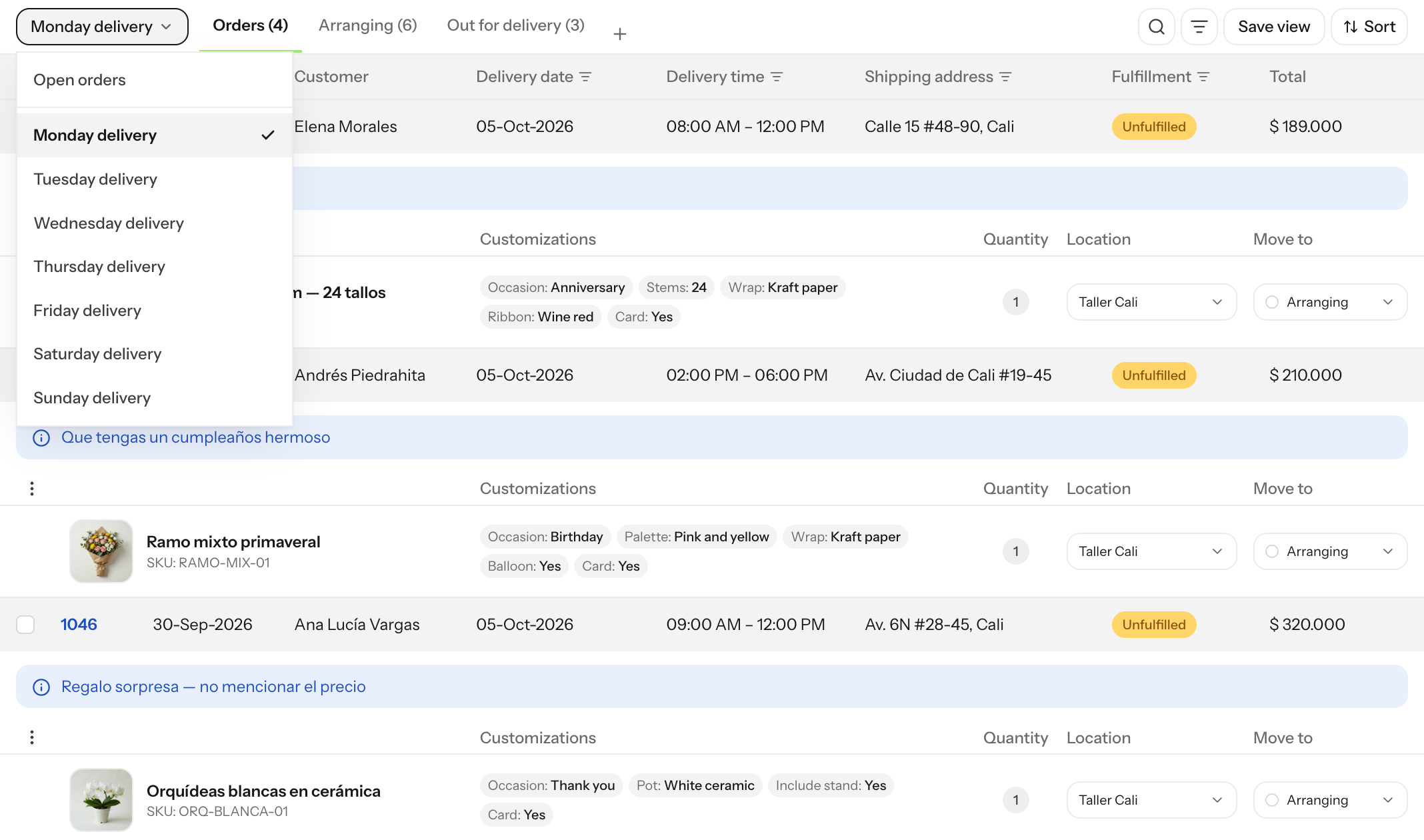
Task: Click Orquídeas blancas product thumbnail
Action: click(101, 800)
